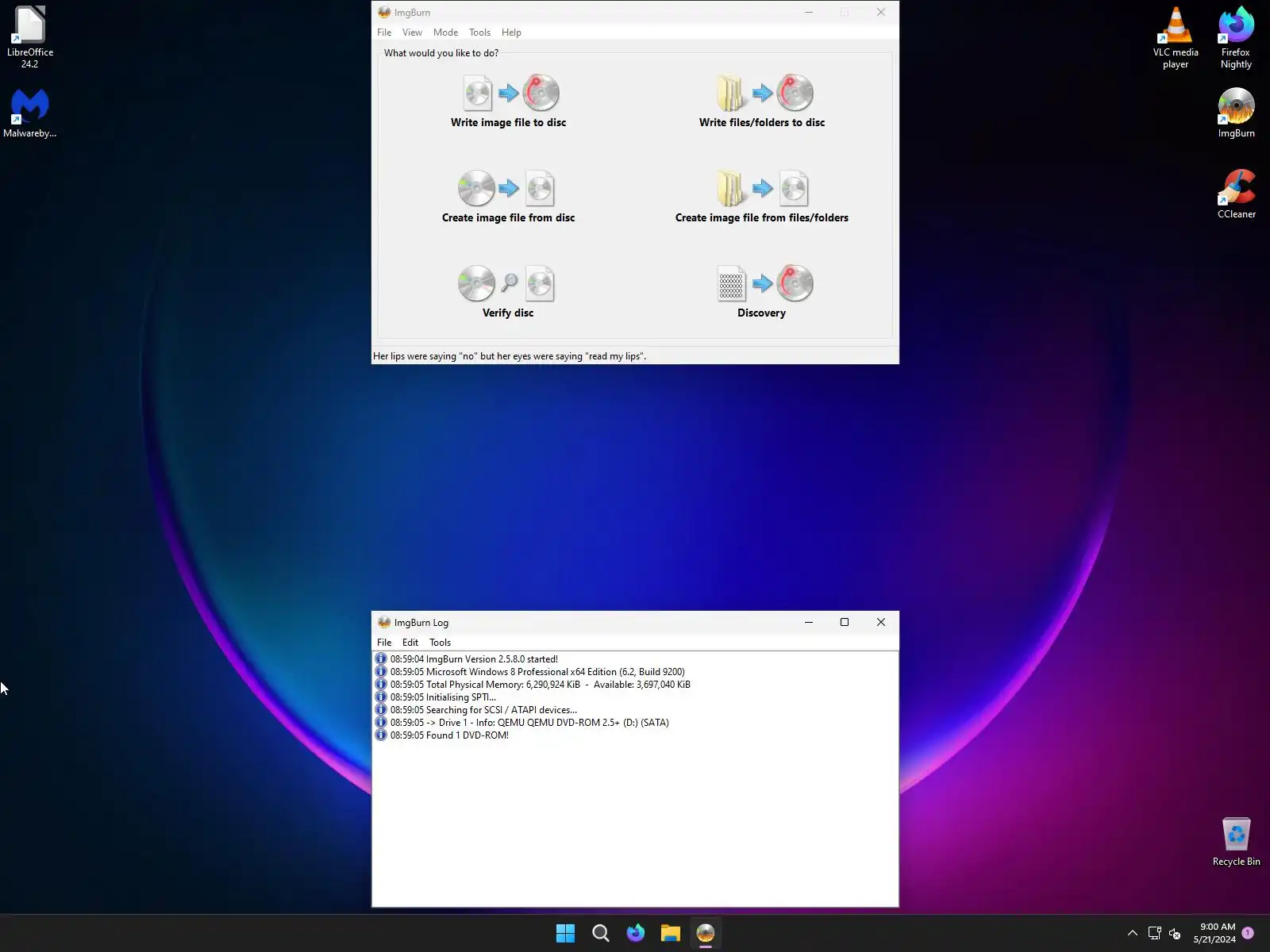Select the Recycle Bin desktop icon

1236,842
